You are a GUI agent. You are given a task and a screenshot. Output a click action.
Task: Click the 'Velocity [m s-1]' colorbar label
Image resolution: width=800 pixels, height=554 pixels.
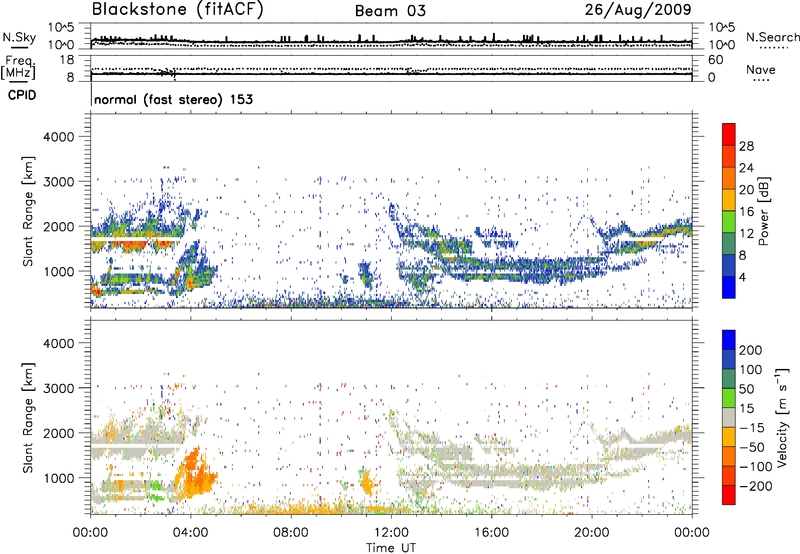point(782,417)
